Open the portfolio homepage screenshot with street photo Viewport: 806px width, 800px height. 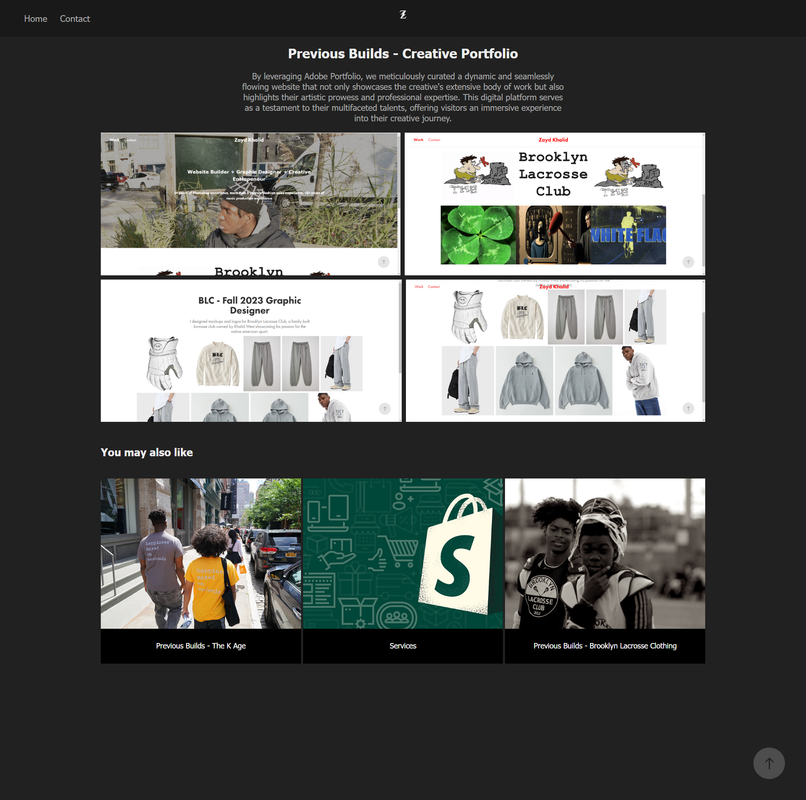(x=251, y=204)
